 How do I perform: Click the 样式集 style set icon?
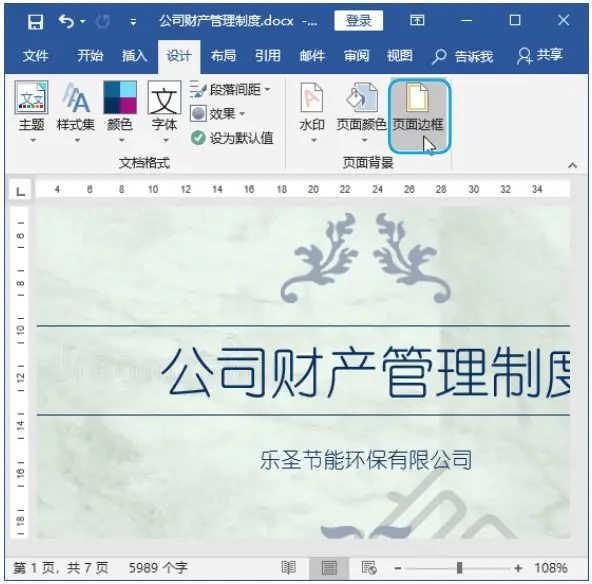[76, 97]
